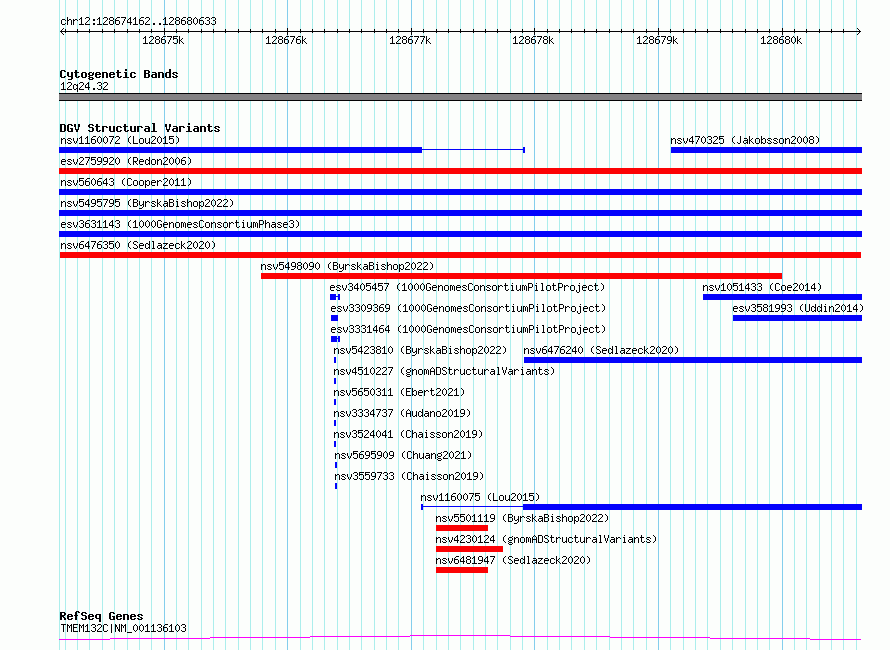Image resolution: width=890 pixels, height=650 pixels.
Task: Click the blue nsv470325 variant bar
Action: tap(766, 150)
